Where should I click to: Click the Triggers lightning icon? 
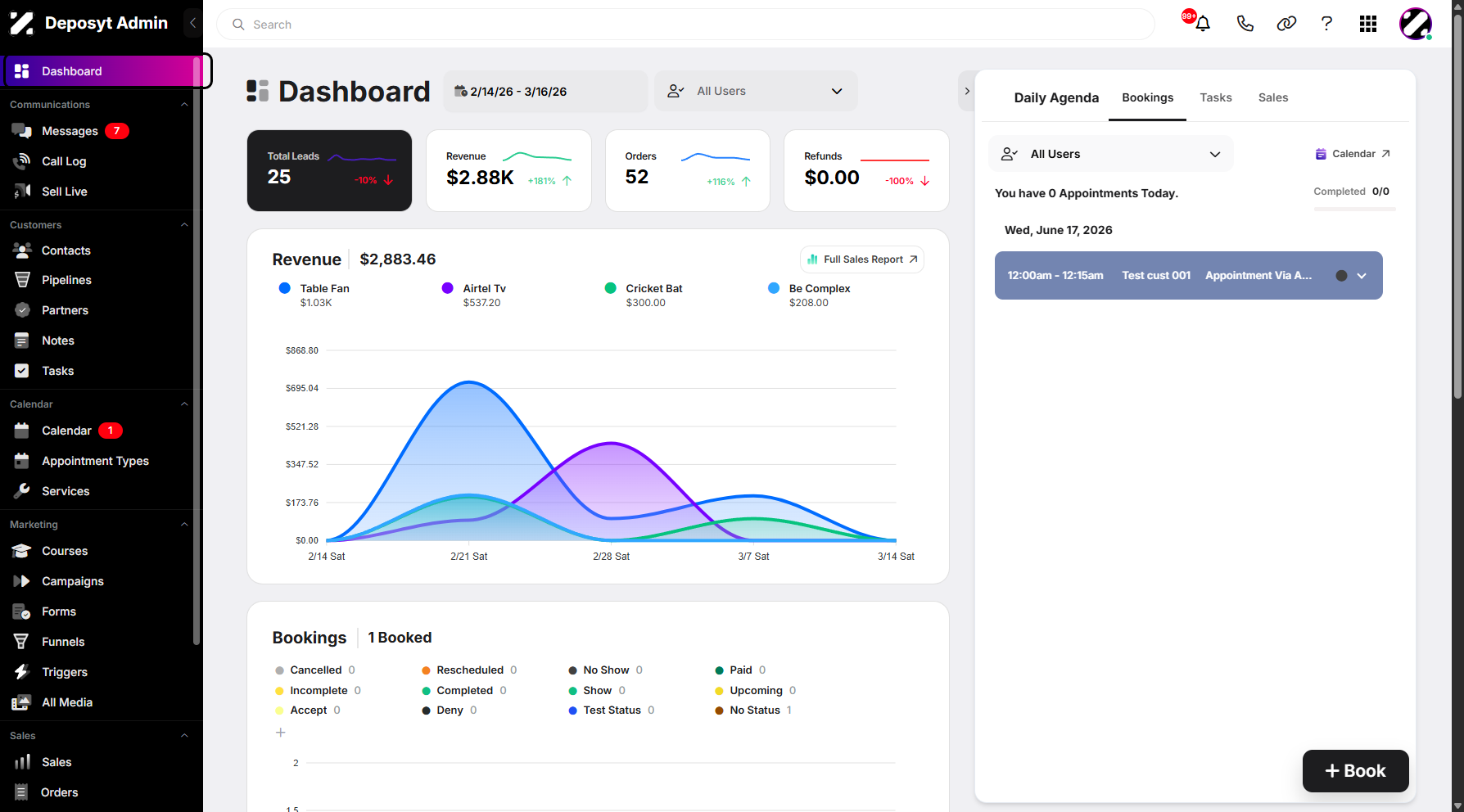click(x=22, y=672)
